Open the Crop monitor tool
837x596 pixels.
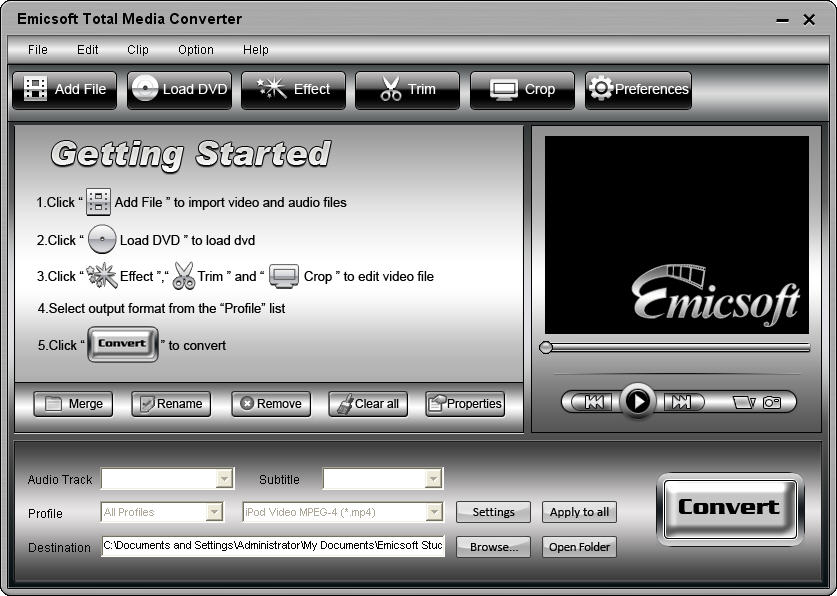pyautogui.click(x=522, y=90)
